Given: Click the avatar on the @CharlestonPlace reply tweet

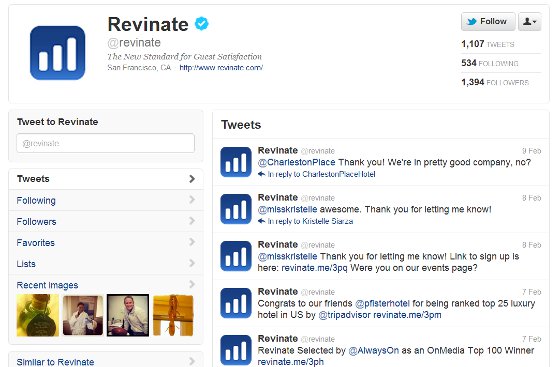Looking at the screenshot, I should coord(236,162).
